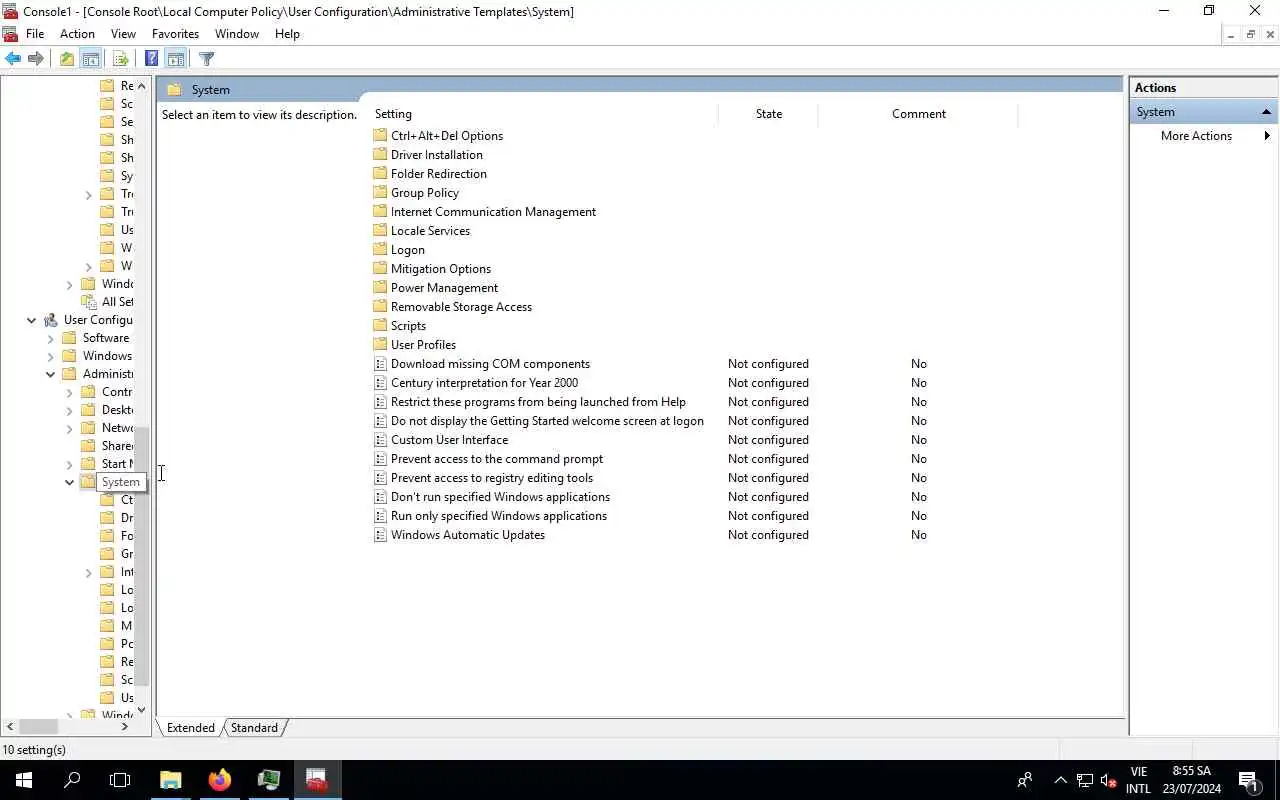The height and width of the screenshot is (800, 1280).
Task: Click the network tray icon
Action: pos(1085,781)
